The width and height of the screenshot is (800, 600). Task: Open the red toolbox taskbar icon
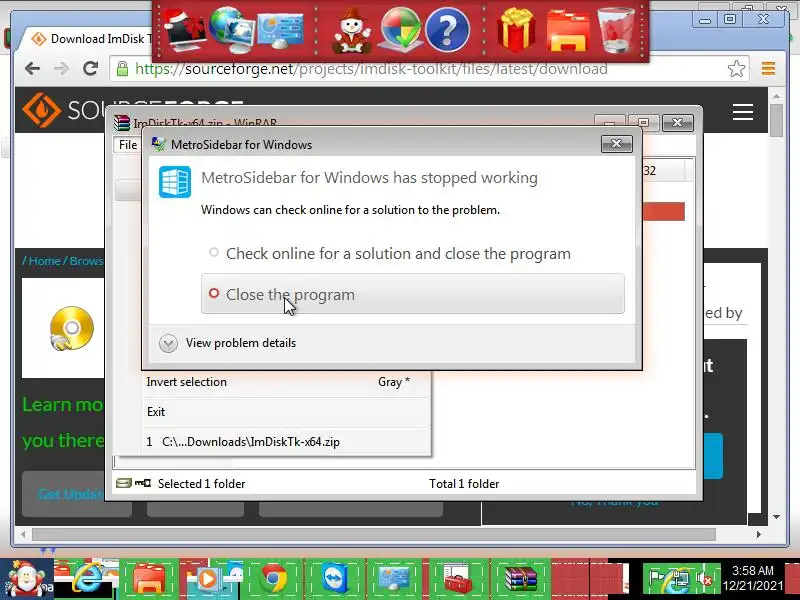458,579
